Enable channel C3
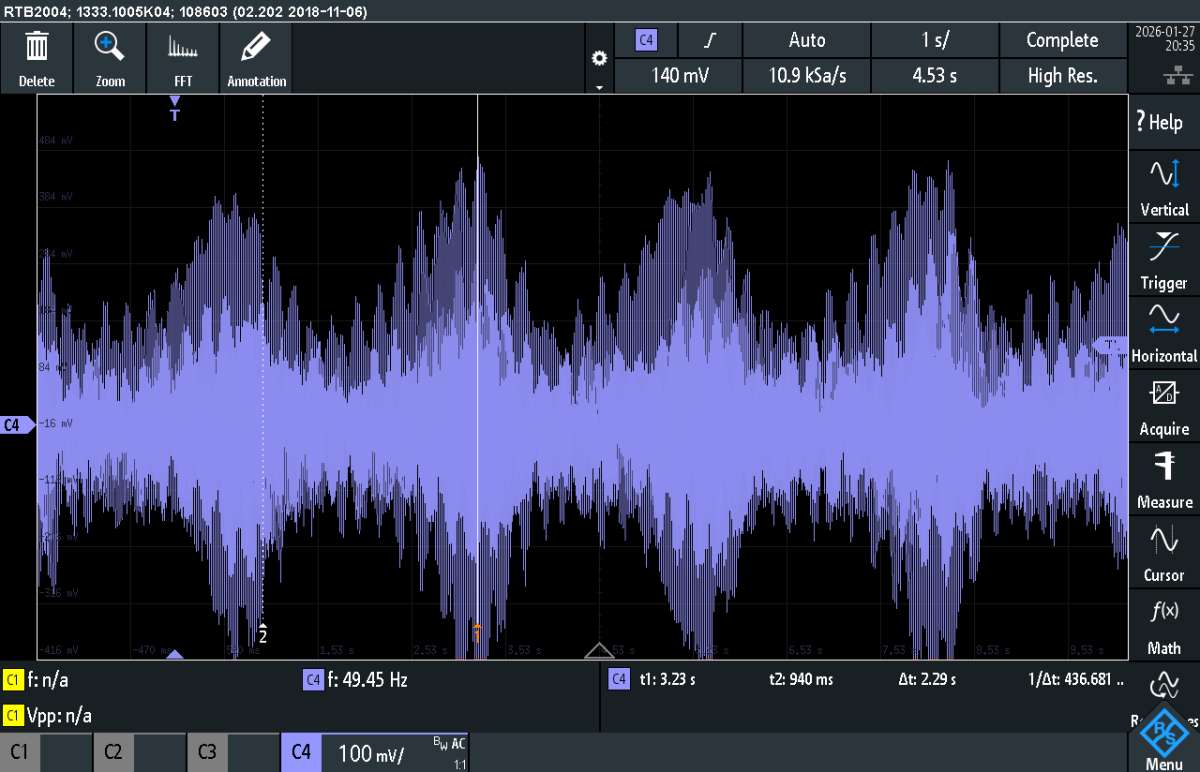The width and height of the screenshot is (1200, 772). coord(234,752)
